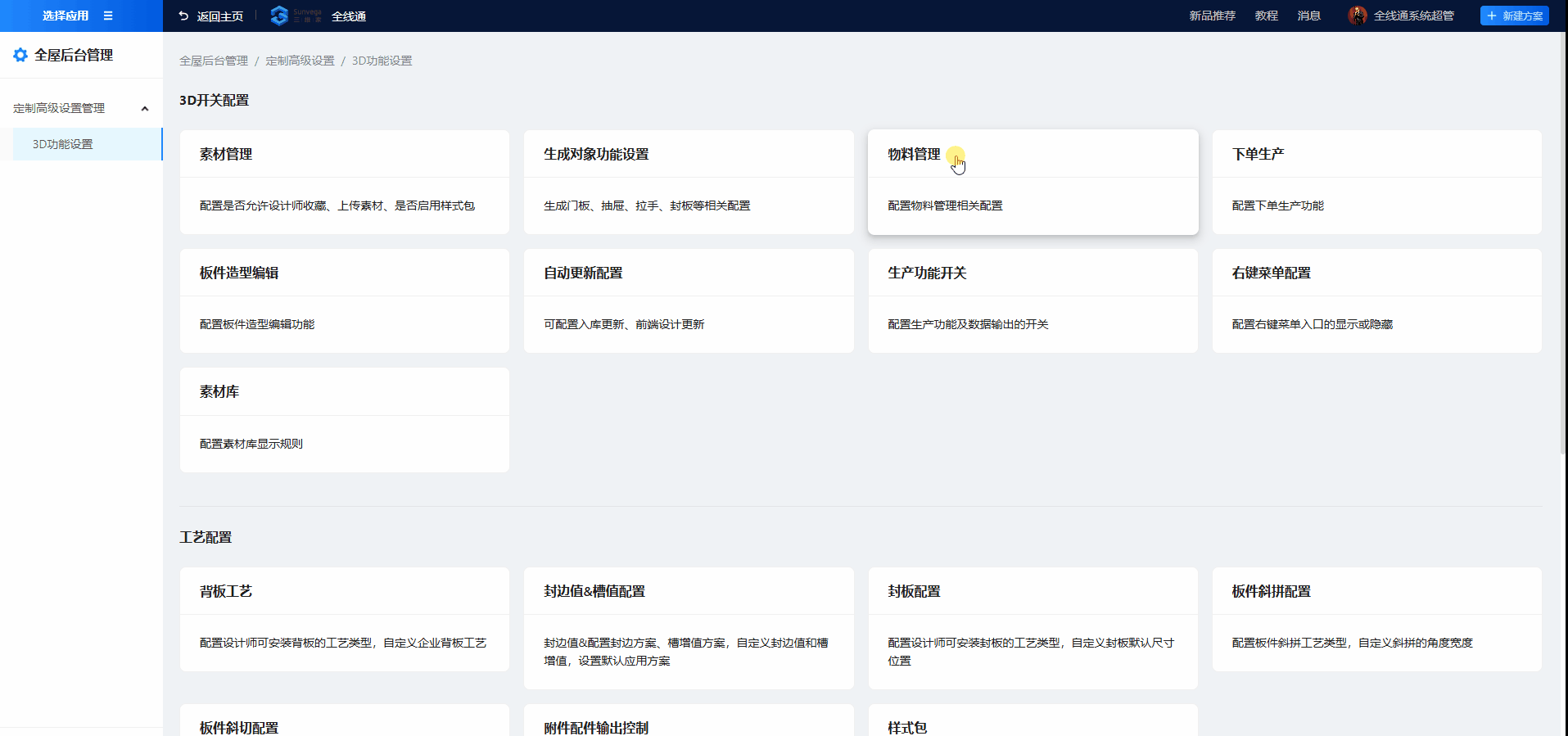Click 全屋后台管理 breadcrumb
1568x736 pixels.
click(x=214, y=61)
